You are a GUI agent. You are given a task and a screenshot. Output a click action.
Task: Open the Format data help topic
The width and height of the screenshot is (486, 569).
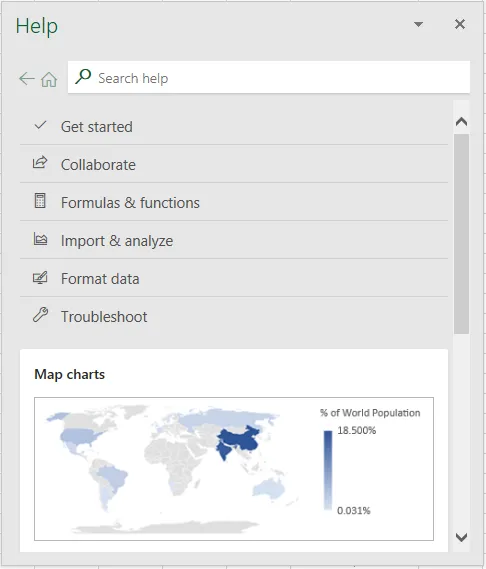pos(234,279)
